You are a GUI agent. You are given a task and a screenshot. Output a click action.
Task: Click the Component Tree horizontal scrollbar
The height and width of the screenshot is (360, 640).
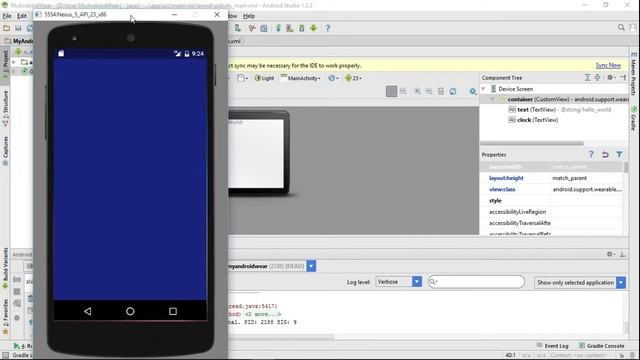pos(532,143)
